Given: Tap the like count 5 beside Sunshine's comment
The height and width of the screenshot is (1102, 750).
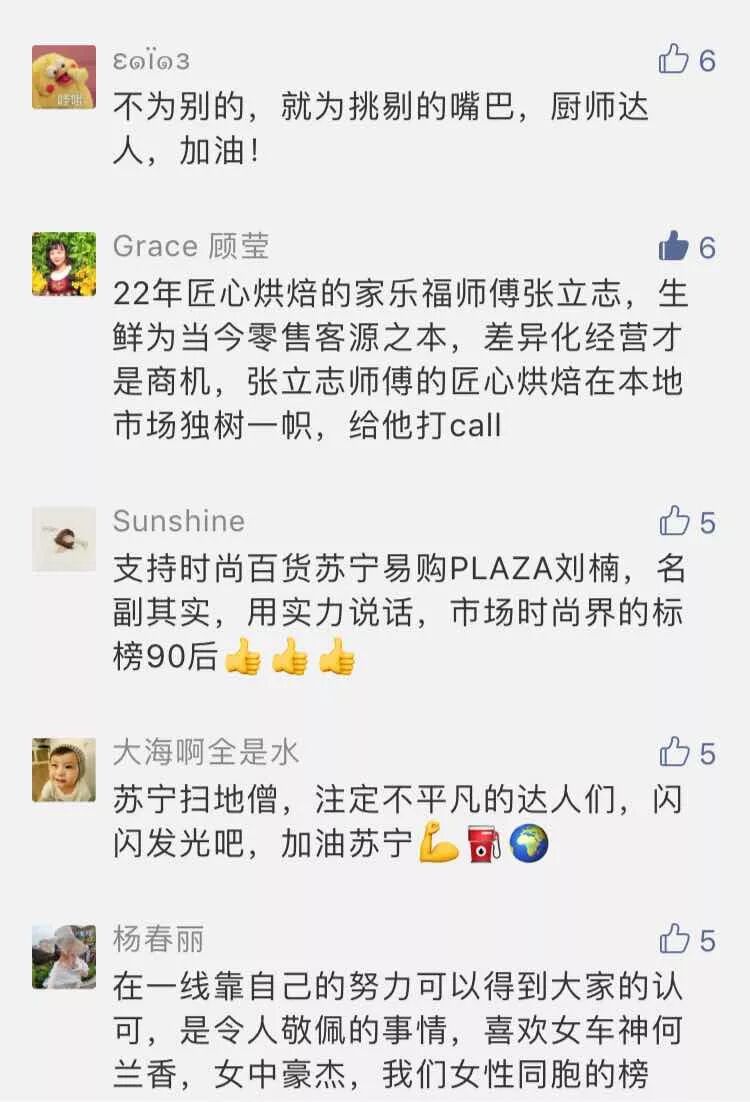Looking at the screenshot, I should 707,524.
